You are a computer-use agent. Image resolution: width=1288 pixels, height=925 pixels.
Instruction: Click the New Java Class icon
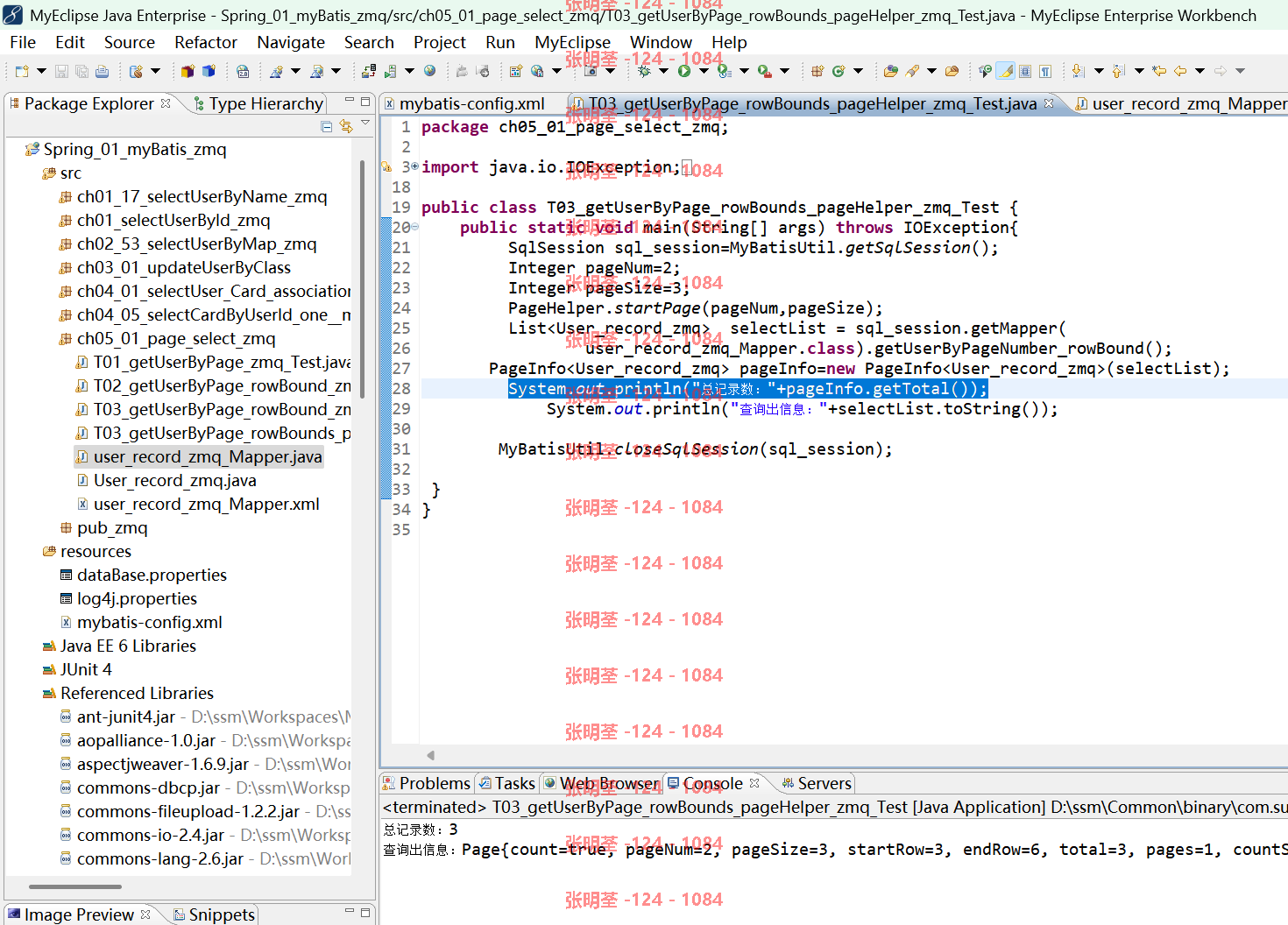[x=839, y=71]
